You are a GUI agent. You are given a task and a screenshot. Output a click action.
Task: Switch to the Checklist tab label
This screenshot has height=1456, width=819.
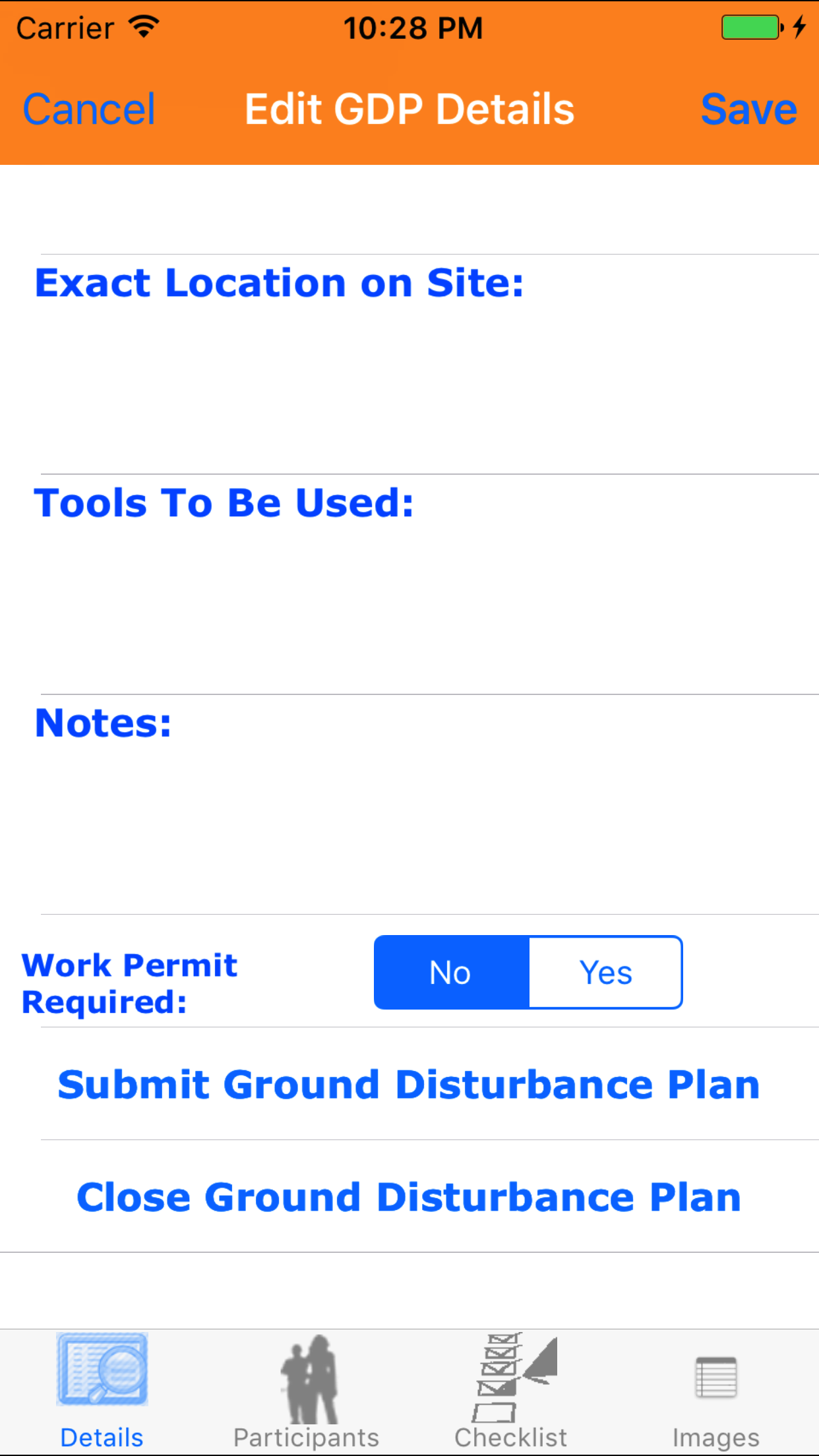pos(511,1438)
